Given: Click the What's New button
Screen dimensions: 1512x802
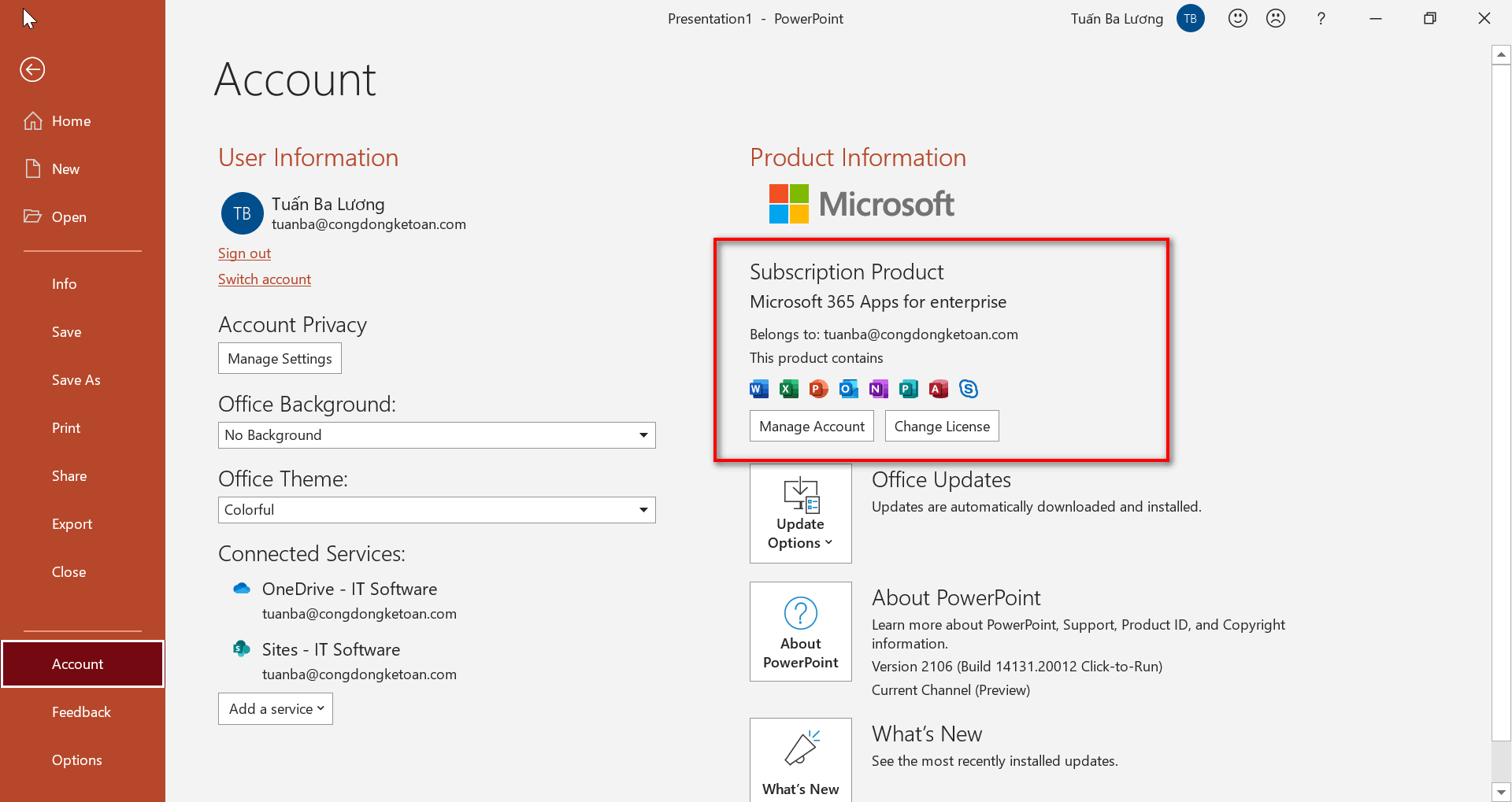Looking at the screenshot, I should [x=801, y=759].
